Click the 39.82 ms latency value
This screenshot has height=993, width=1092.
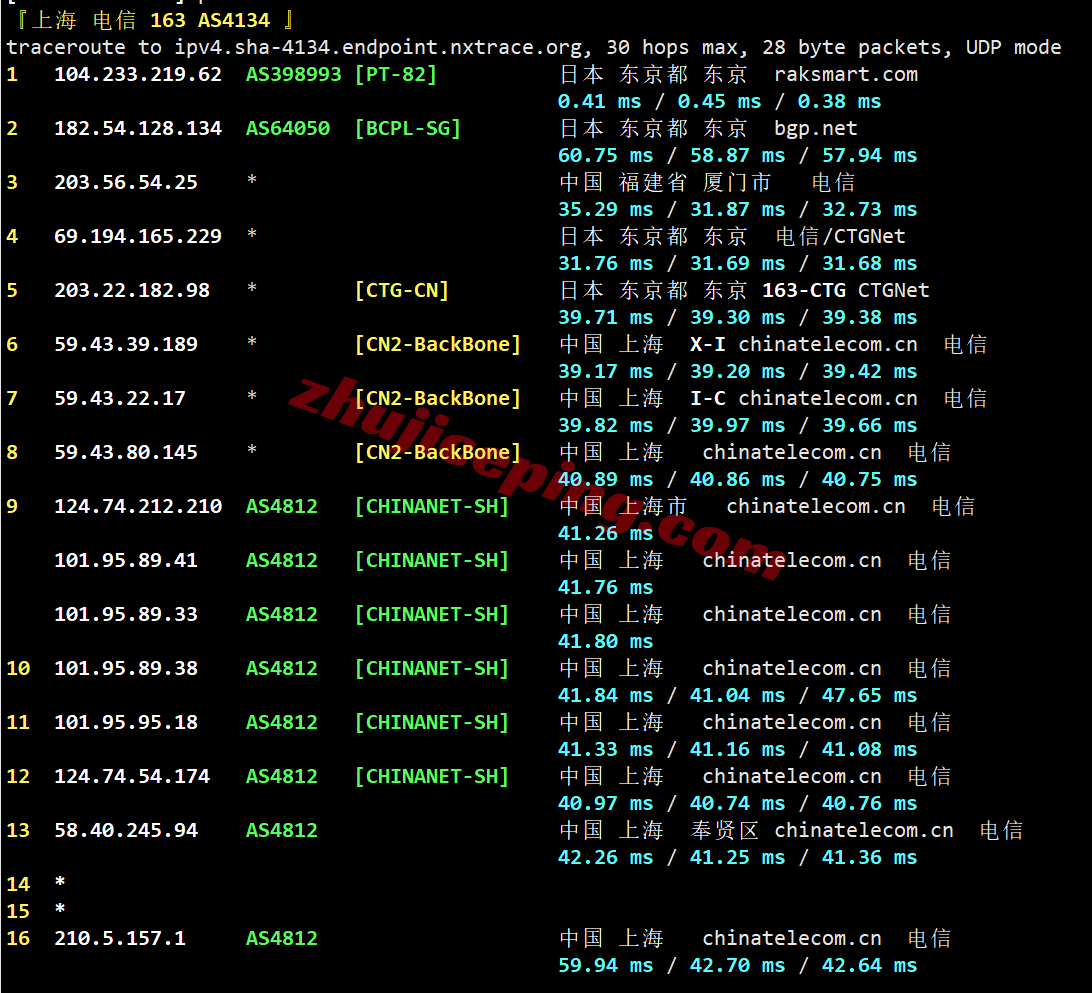point(605,425)
